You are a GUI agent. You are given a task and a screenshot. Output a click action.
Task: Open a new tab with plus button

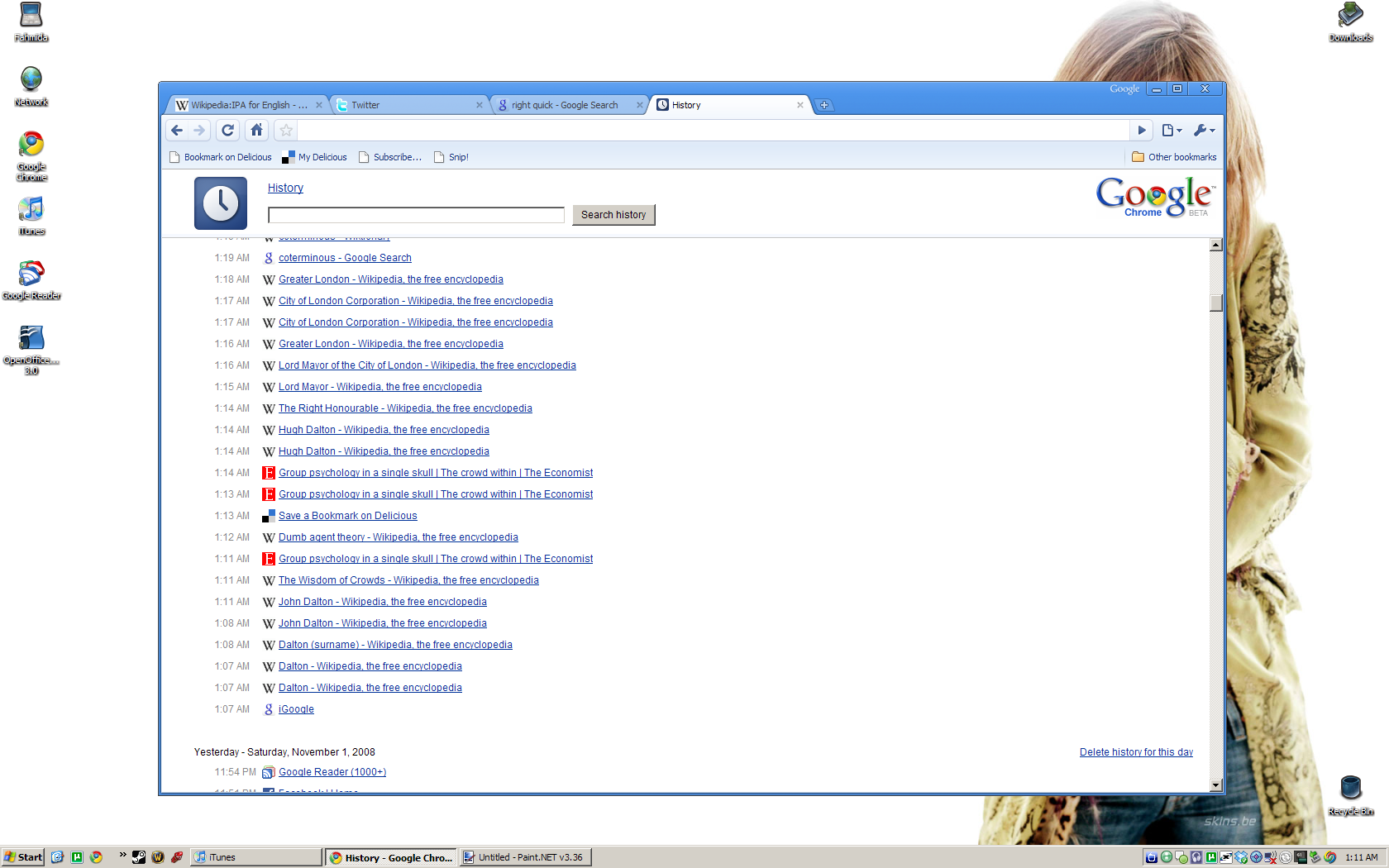pos(824,105)
